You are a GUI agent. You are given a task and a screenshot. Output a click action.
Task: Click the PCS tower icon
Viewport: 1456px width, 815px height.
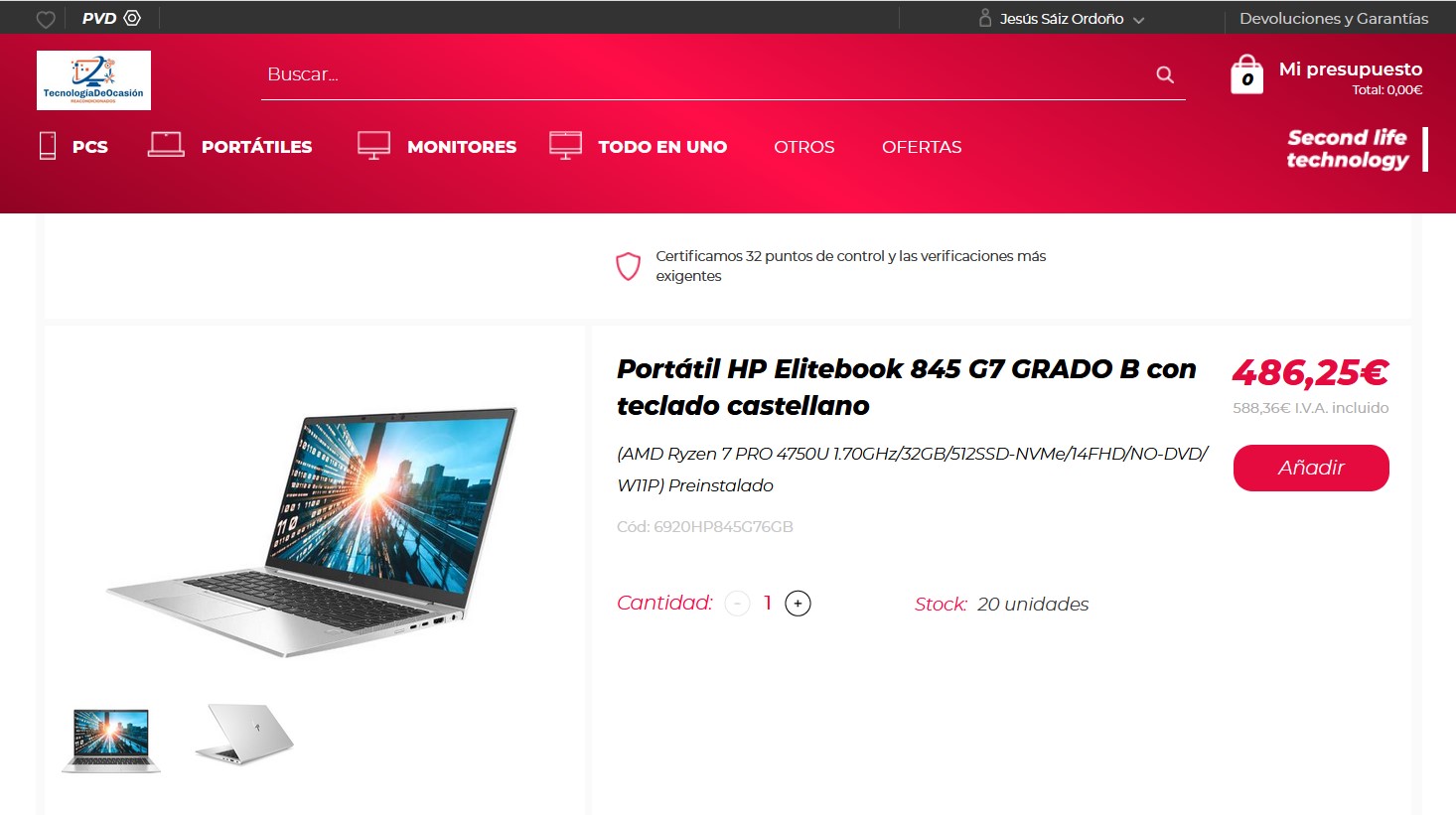48,146
